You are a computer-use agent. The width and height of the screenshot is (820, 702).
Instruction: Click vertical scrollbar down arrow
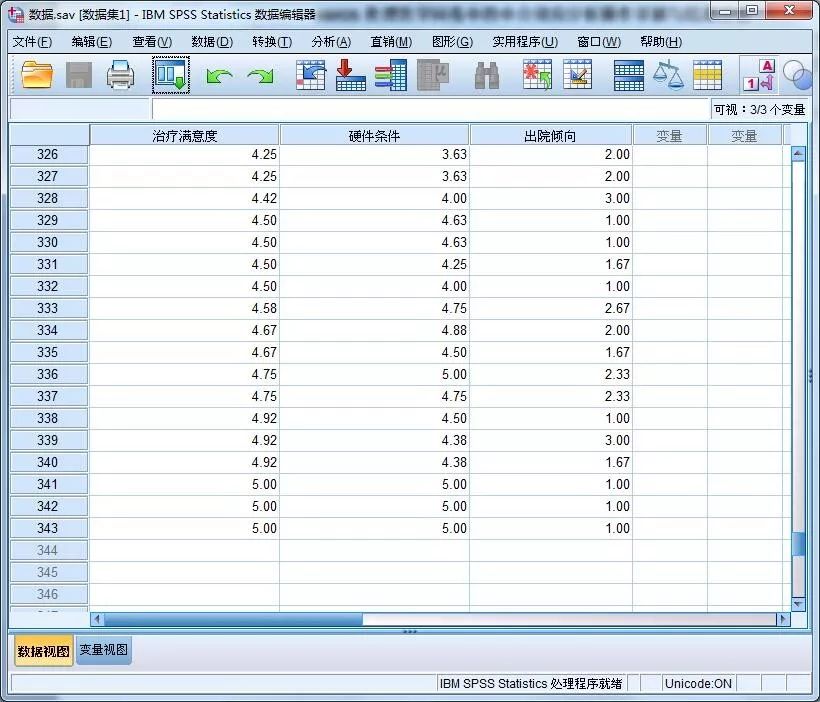click(798, 604)
